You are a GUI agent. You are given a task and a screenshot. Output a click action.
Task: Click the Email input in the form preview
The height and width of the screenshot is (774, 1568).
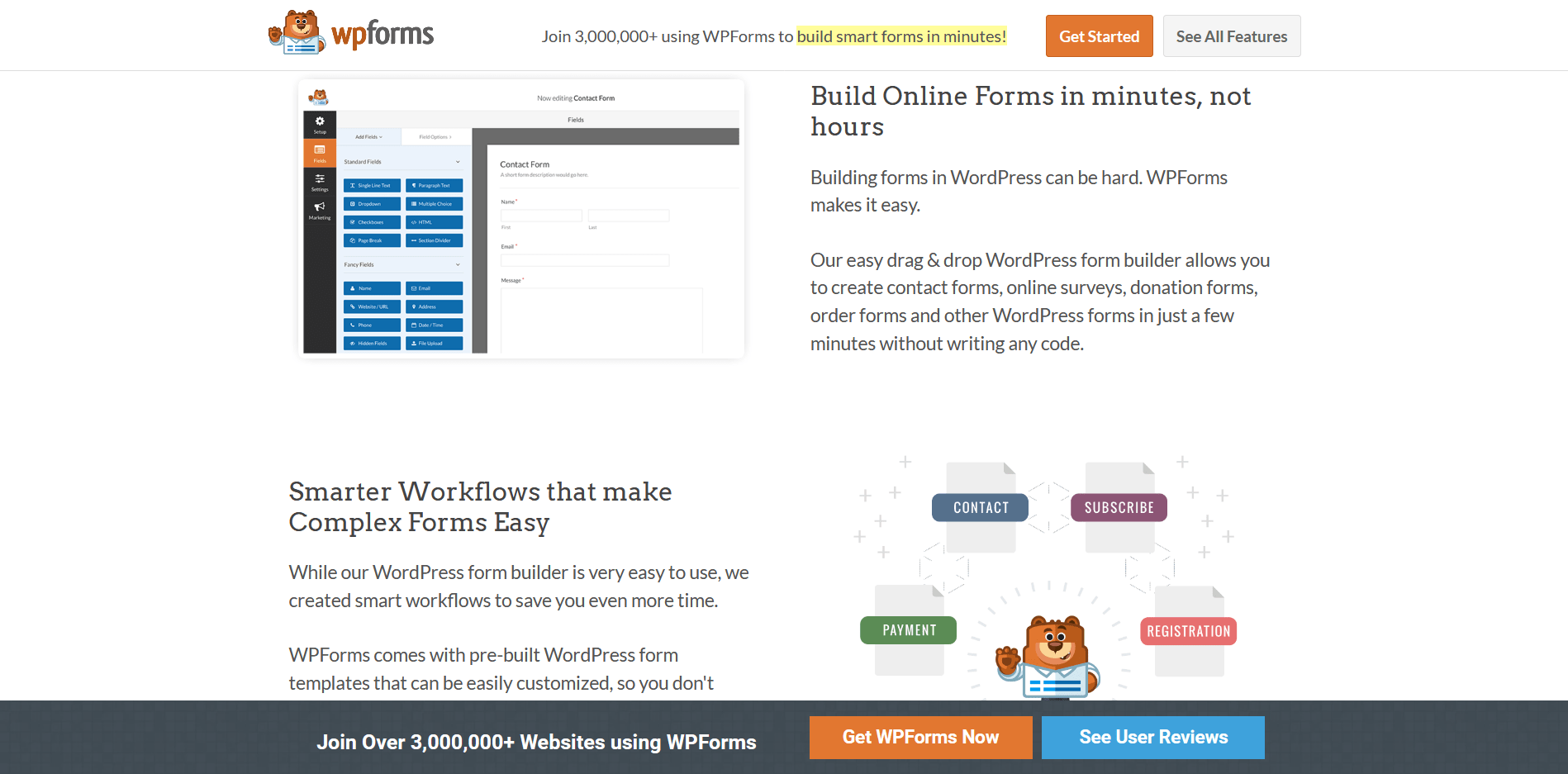(585, 260)
